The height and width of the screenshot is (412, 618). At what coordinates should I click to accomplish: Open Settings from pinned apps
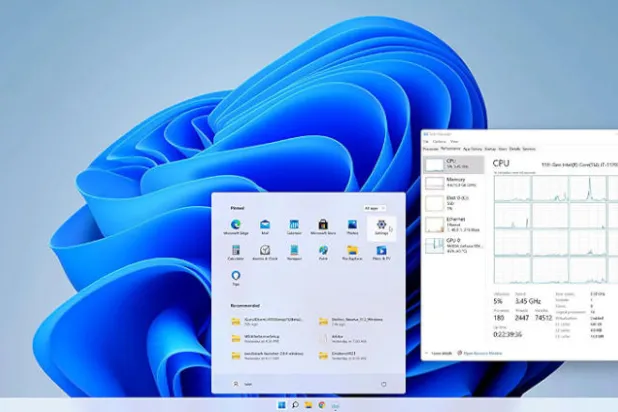pyautogui.click(x=381, y=226)
